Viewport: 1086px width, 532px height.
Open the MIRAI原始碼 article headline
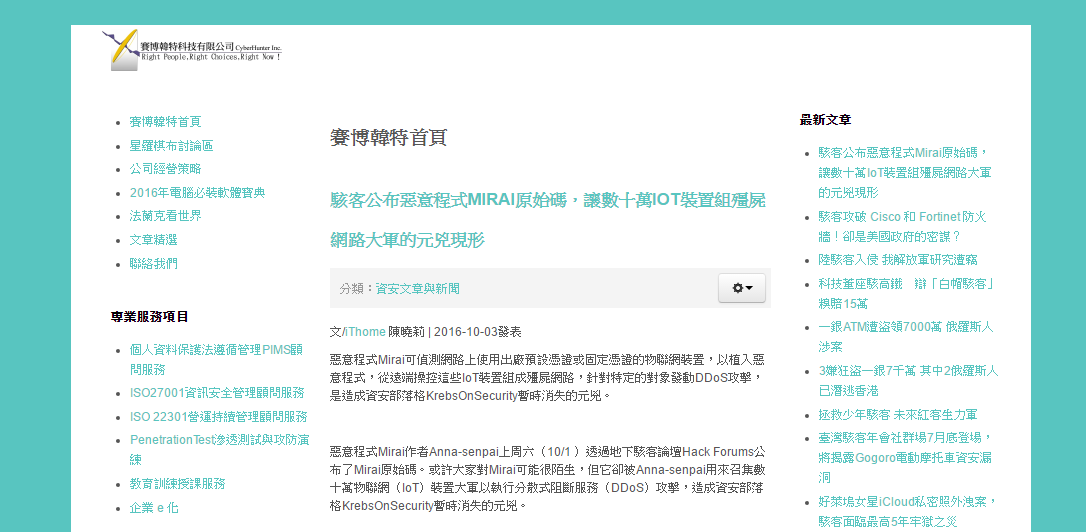pos(548,220)
